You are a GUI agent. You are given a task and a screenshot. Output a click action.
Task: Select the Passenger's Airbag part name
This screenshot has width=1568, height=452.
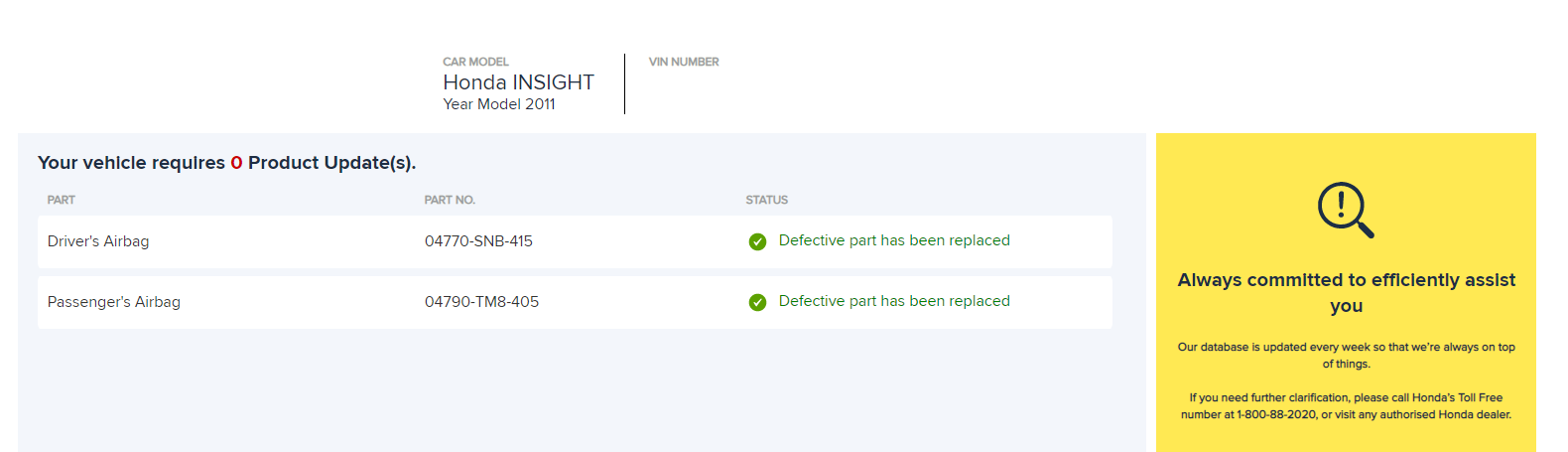pyautogui.click(x=114, y=302)
